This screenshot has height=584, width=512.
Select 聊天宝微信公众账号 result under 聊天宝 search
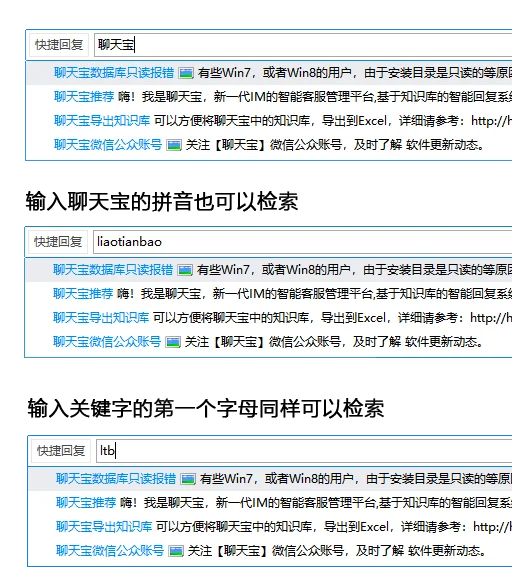[x=108, y=145]
